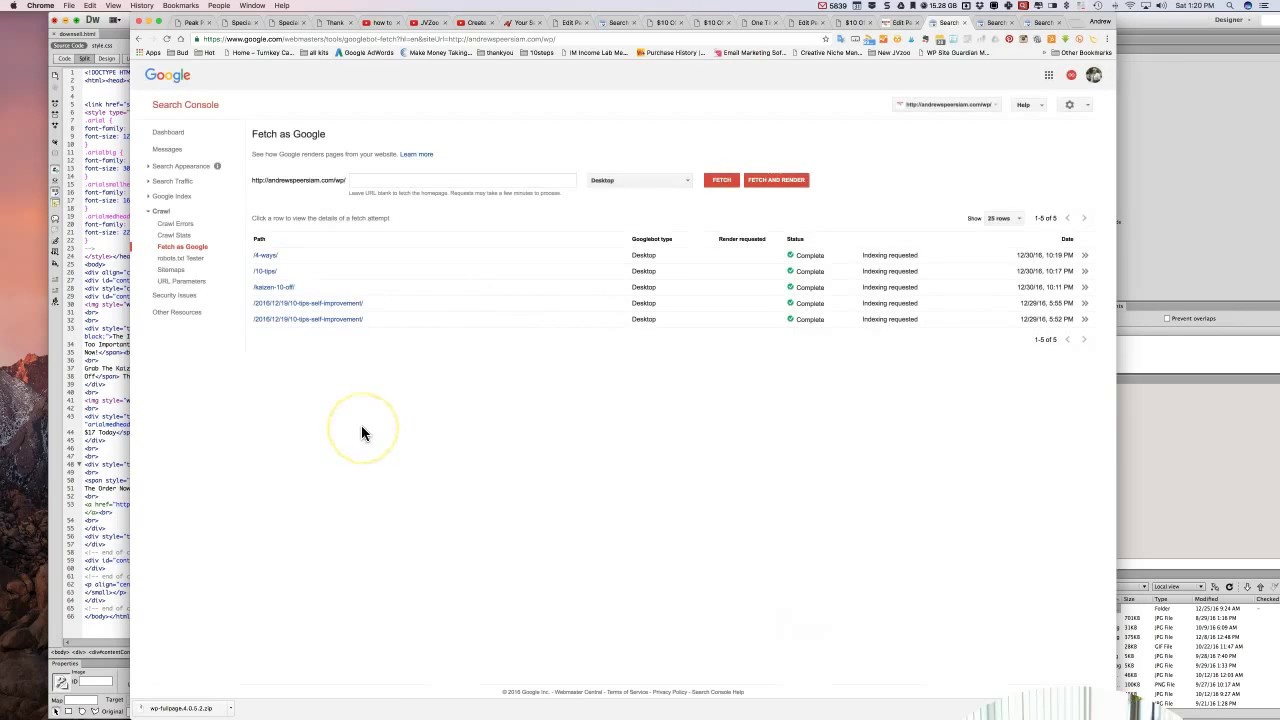Click the URL path input field
The width and height of the screenshot is (1280, 720).
(x=462, y=180)
